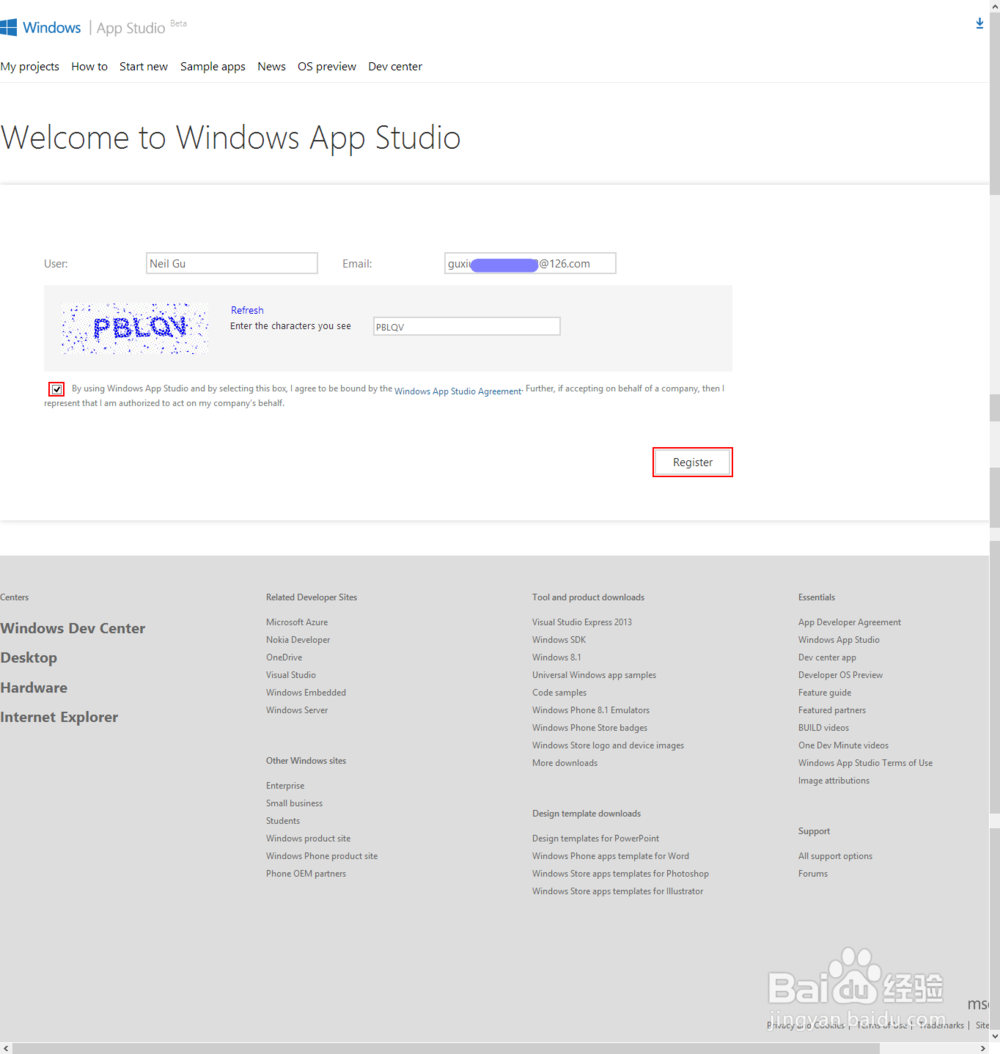Open Windows Phone Store badges link
The image size is (1000, 1054).
coord(589,728)
